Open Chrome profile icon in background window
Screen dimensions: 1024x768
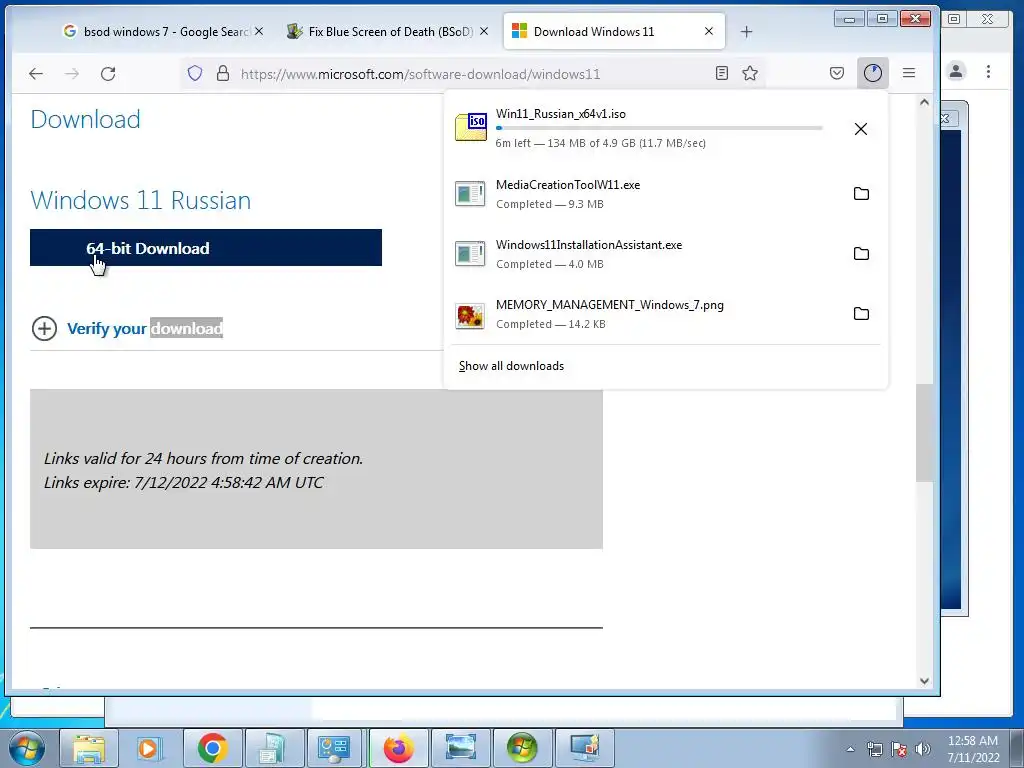pyautogui.click(x=956, y=71)
